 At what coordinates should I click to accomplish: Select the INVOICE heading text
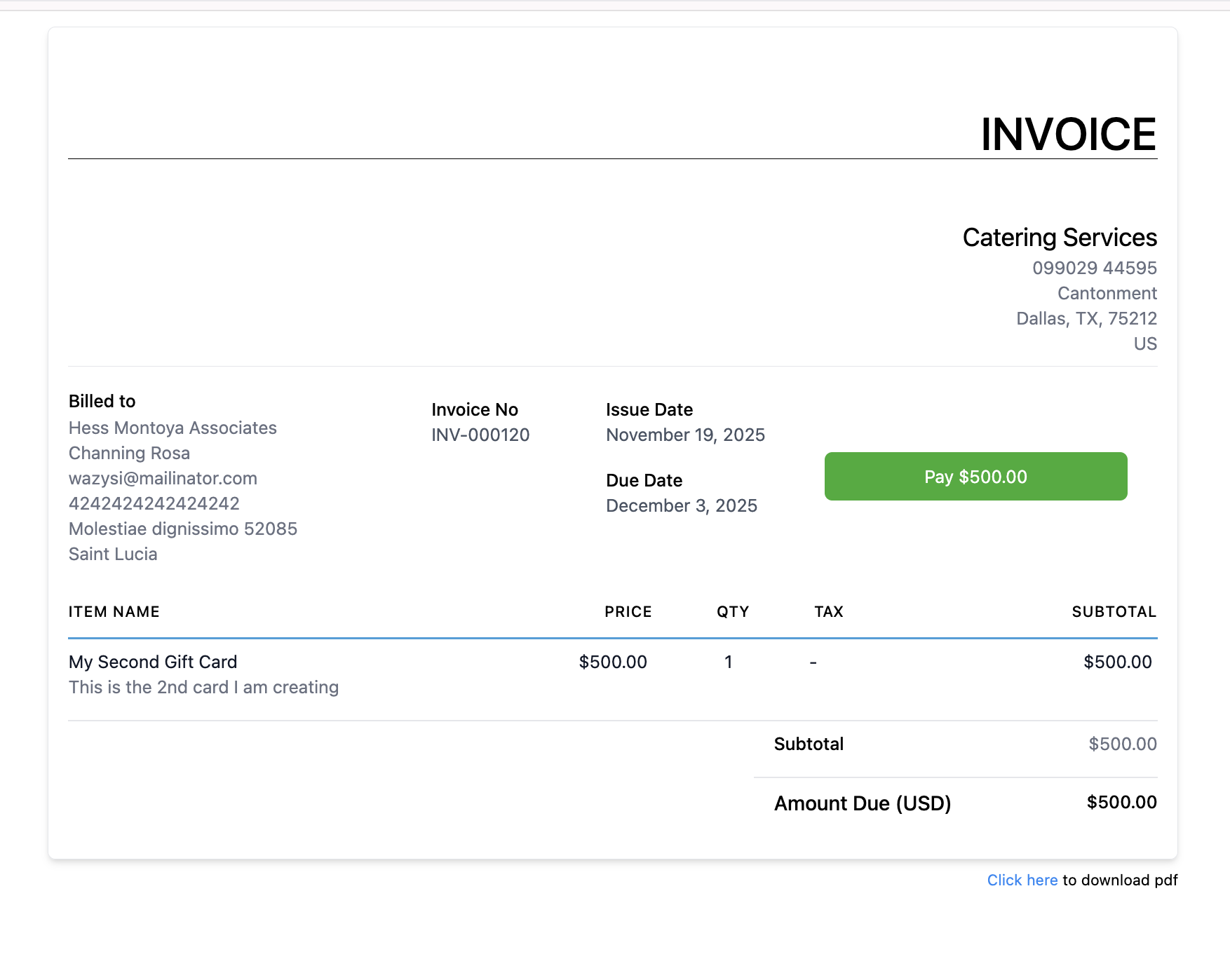(1069, 134)
